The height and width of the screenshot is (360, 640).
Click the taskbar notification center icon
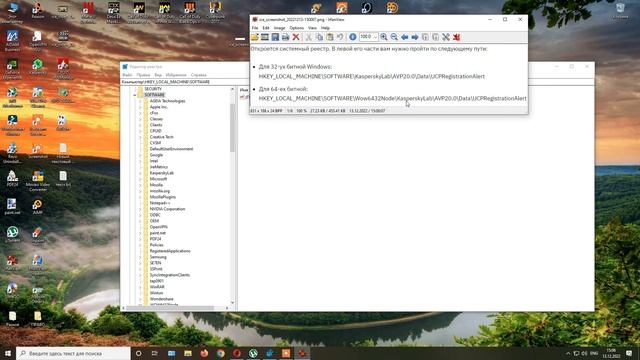click(629, 353)
